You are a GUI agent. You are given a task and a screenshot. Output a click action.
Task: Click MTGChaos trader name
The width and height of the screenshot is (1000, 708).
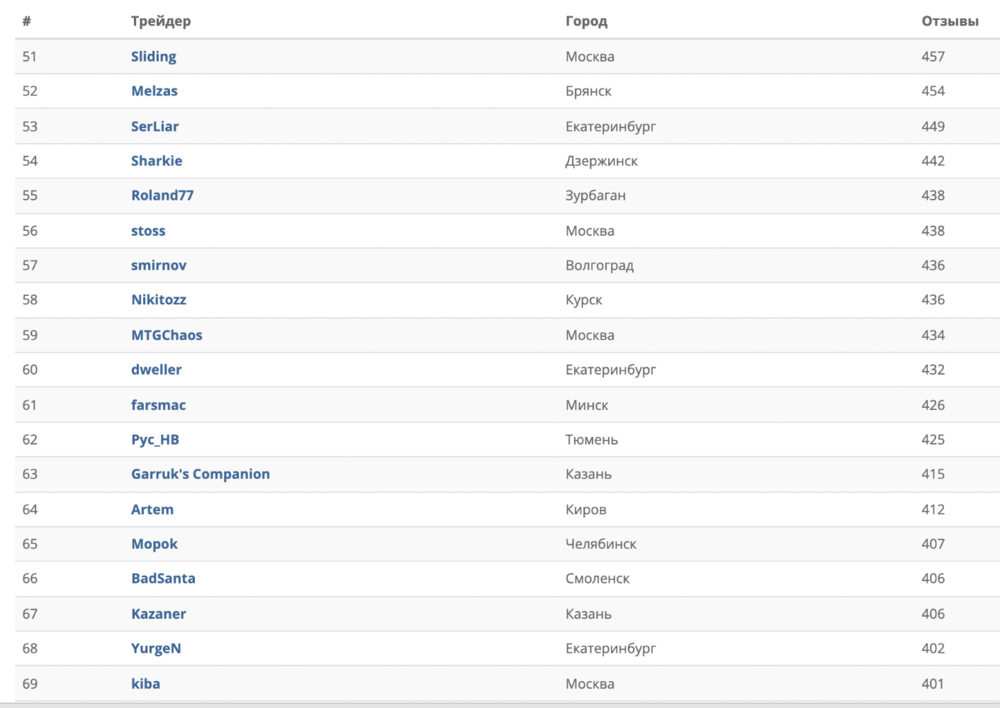coord(166,335)
